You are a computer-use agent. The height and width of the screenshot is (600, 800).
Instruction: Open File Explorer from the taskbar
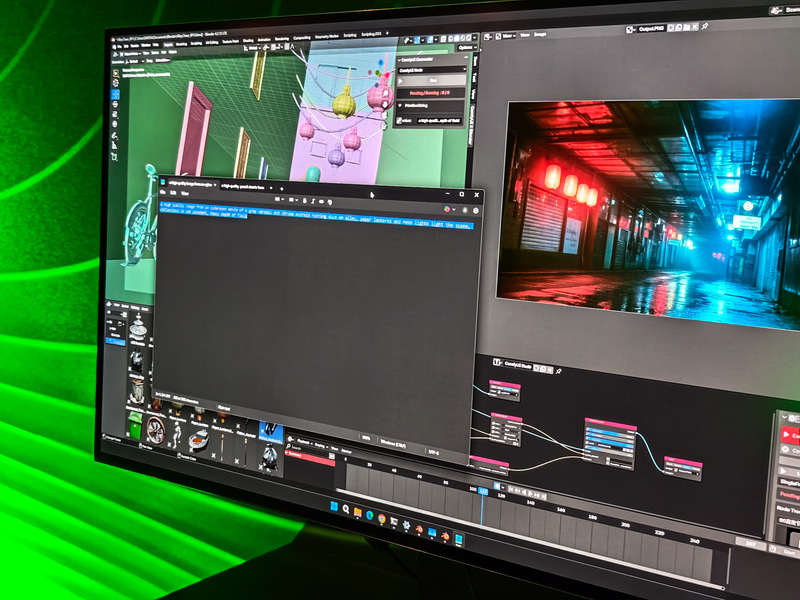click(x=358, y=512)
